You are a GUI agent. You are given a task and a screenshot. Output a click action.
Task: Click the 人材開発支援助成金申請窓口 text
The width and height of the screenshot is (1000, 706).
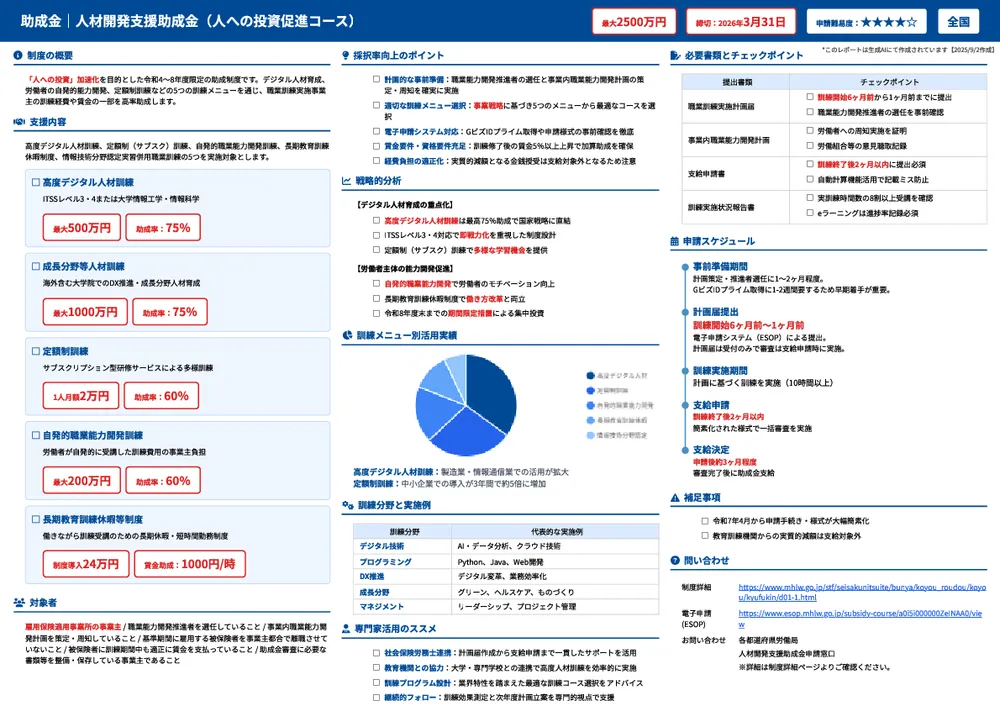(787, 654)
